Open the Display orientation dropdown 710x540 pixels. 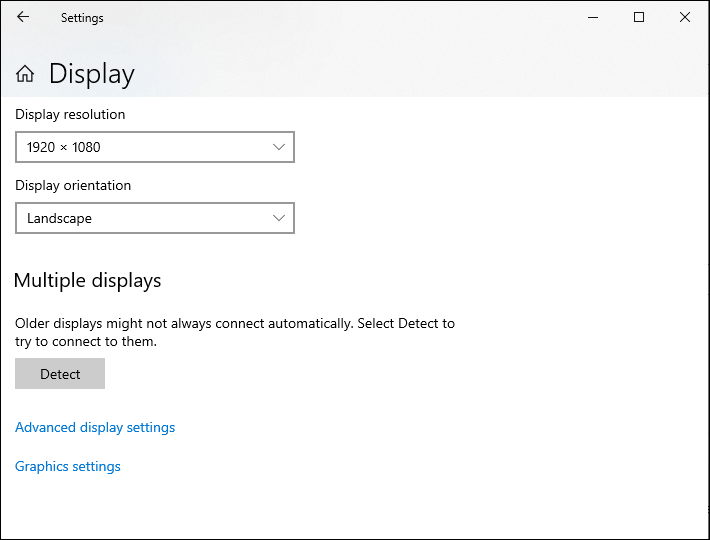(x=155, y=218)
